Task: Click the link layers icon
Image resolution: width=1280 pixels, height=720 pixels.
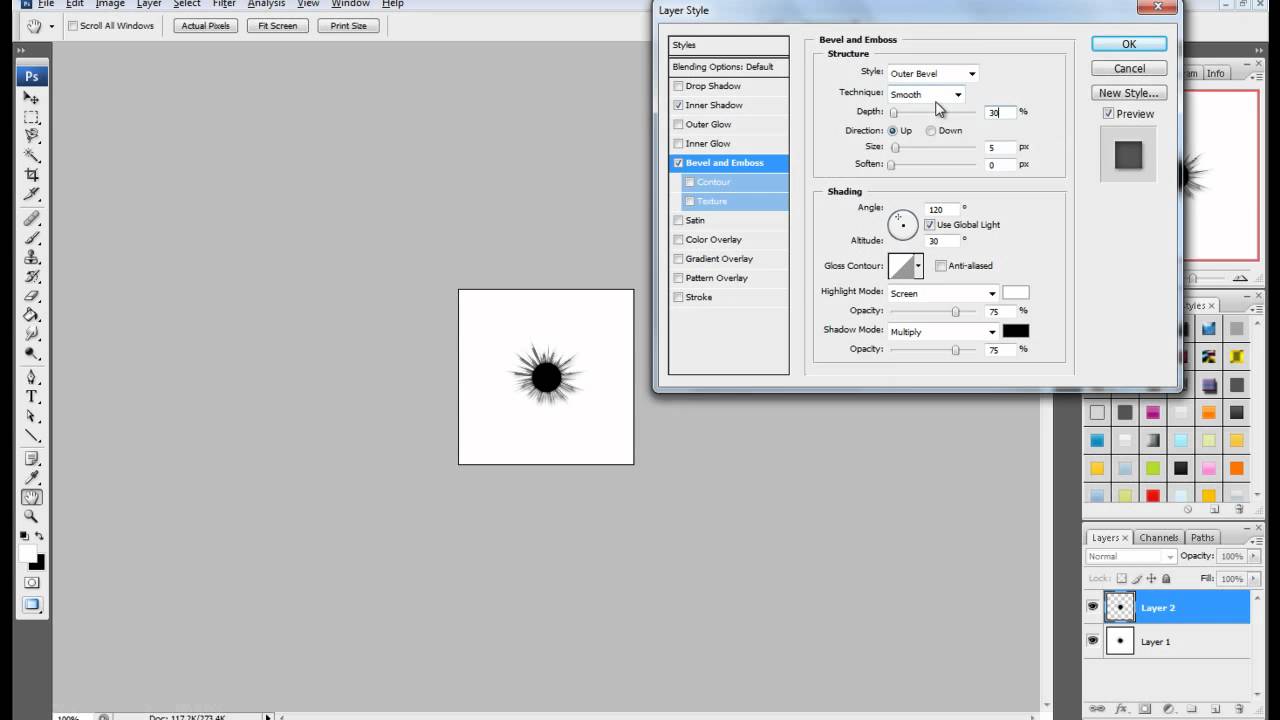Action: pos(1097,708)
